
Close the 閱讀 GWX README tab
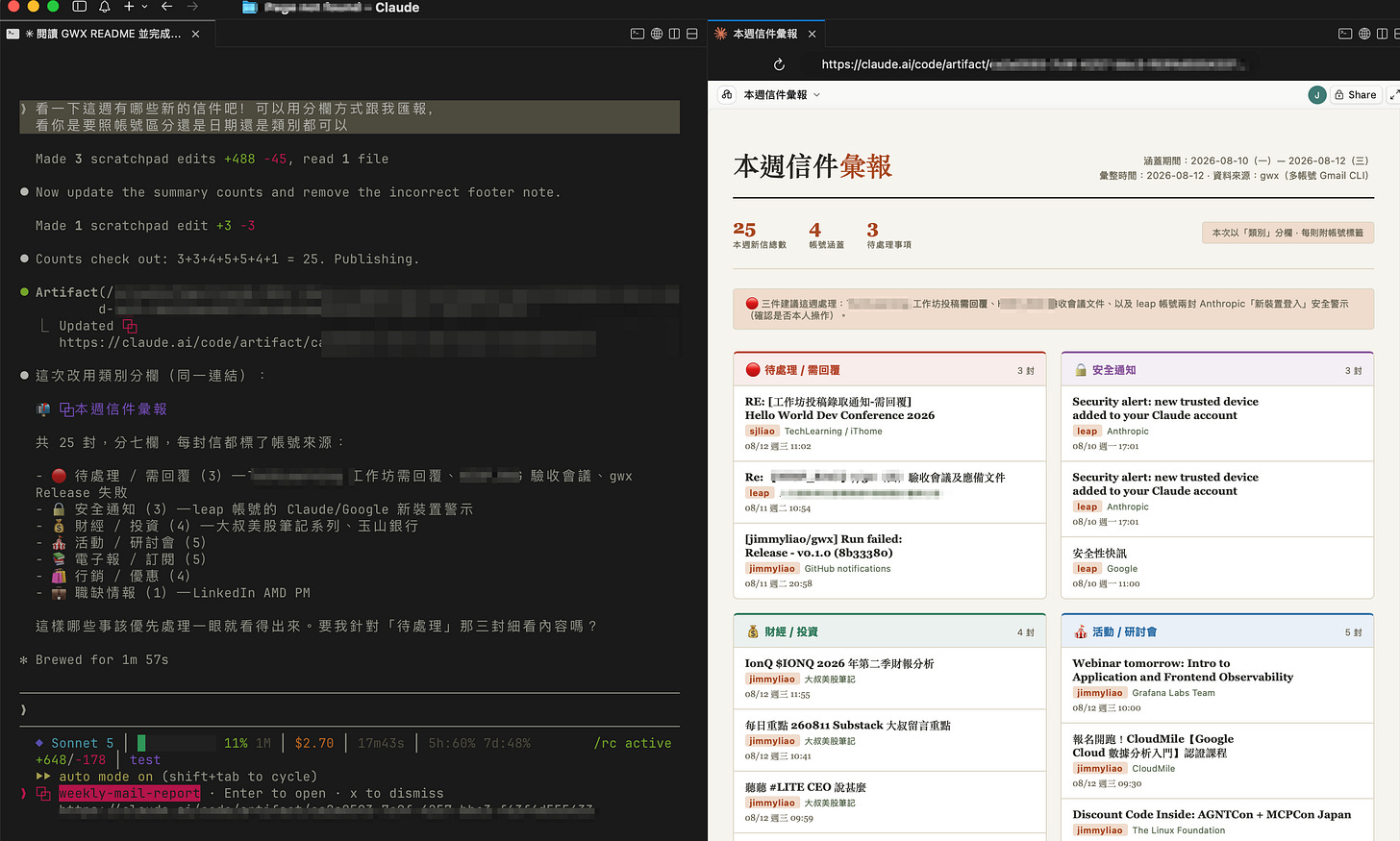pyautogui.click(x=196, y=34)
